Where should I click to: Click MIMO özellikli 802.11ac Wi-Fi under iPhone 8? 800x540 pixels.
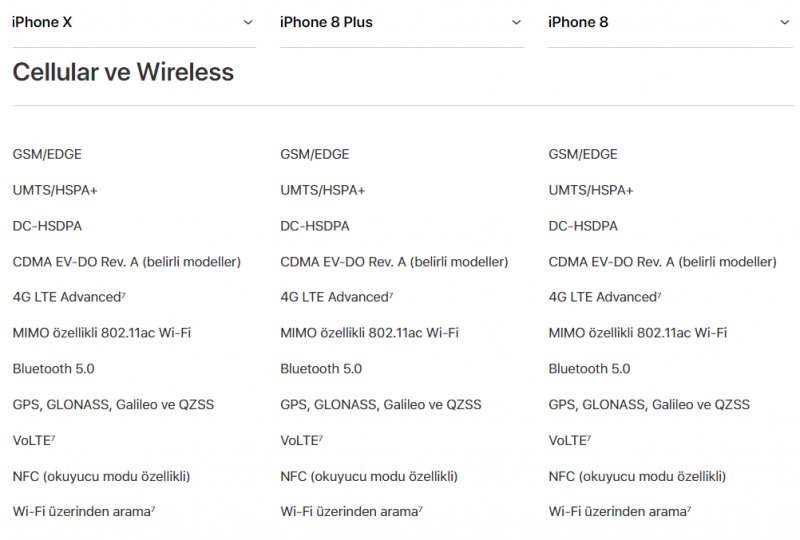(637, 333)
